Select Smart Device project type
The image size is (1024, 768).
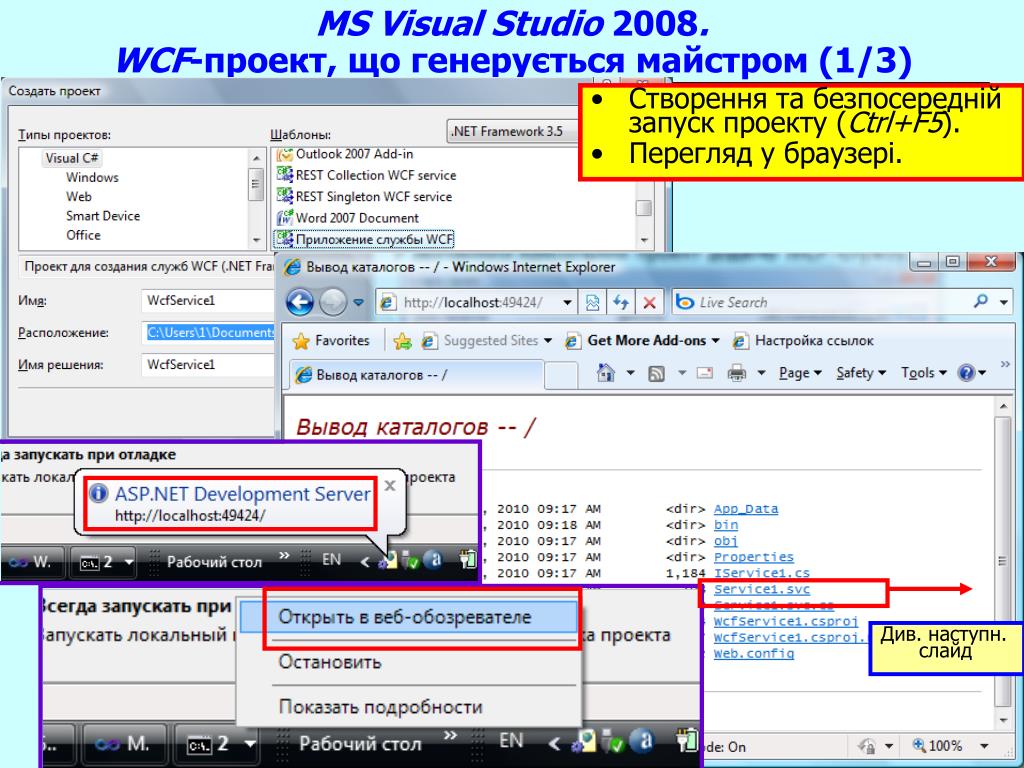[x=103, y=216]
